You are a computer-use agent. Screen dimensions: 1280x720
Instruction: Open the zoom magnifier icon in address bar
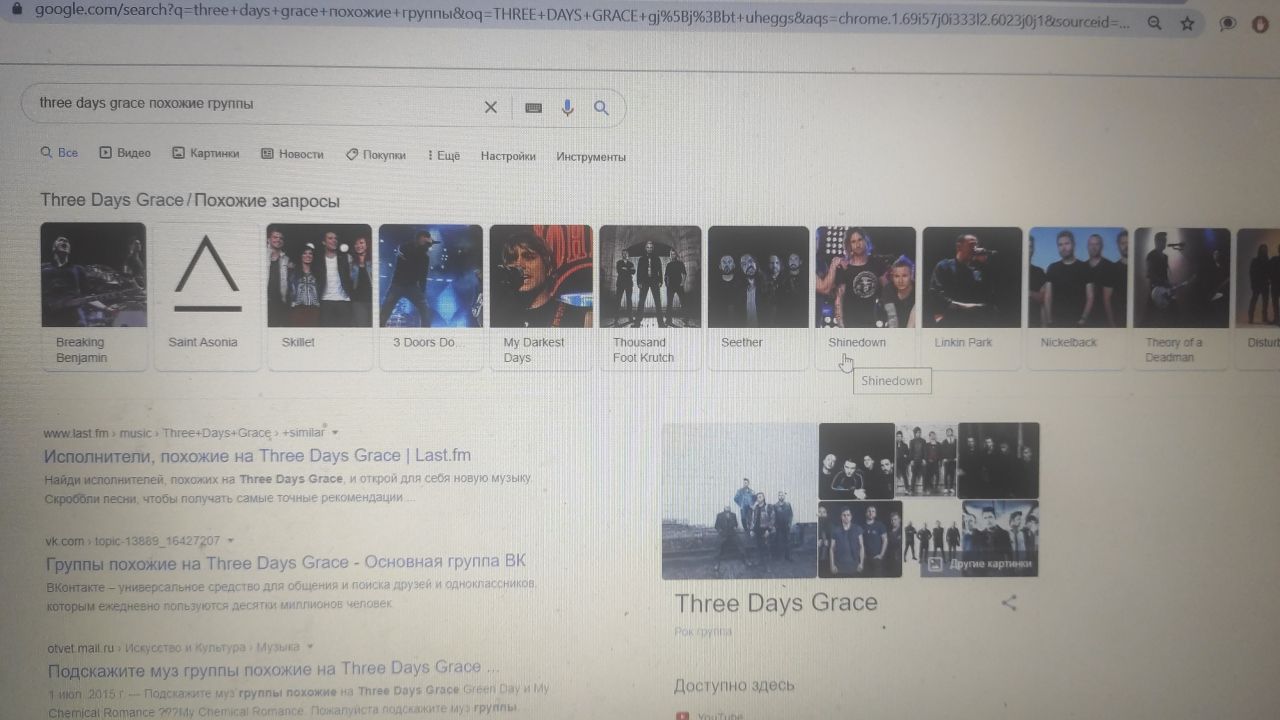(1155, 23)
